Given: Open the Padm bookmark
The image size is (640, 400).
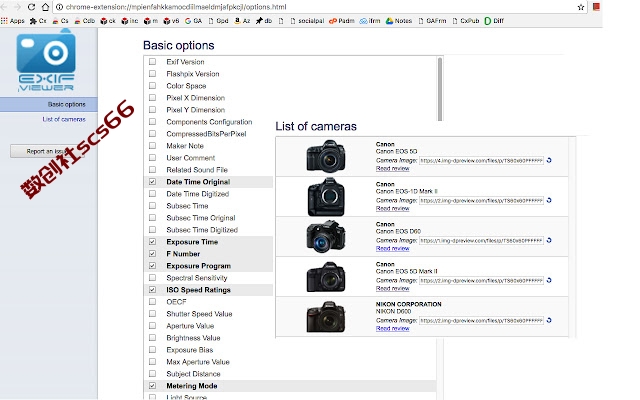Looking at the screenshot, I should [x=342, y=21].
